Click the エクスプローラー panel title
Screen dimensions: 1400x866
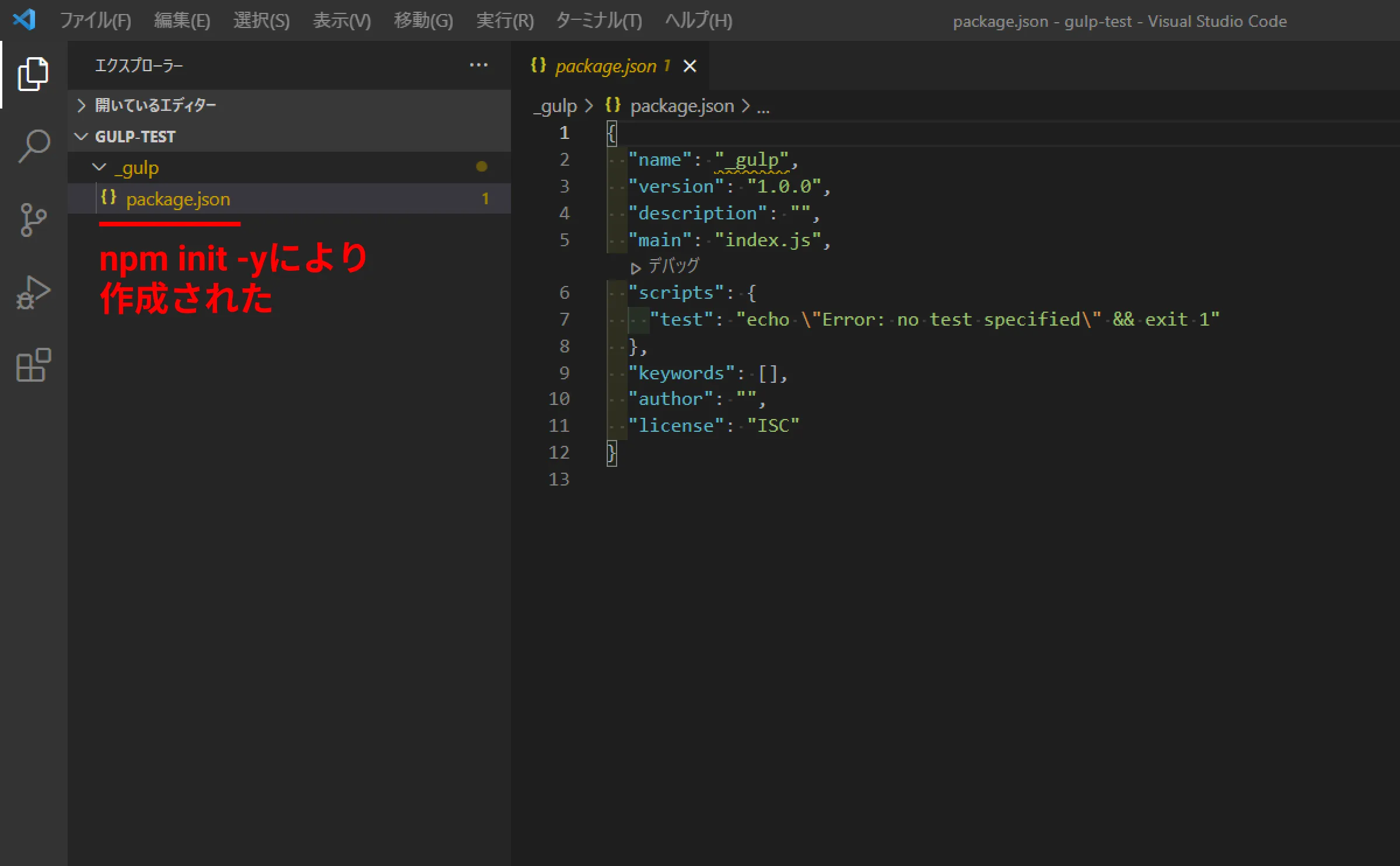click(139, 65)
